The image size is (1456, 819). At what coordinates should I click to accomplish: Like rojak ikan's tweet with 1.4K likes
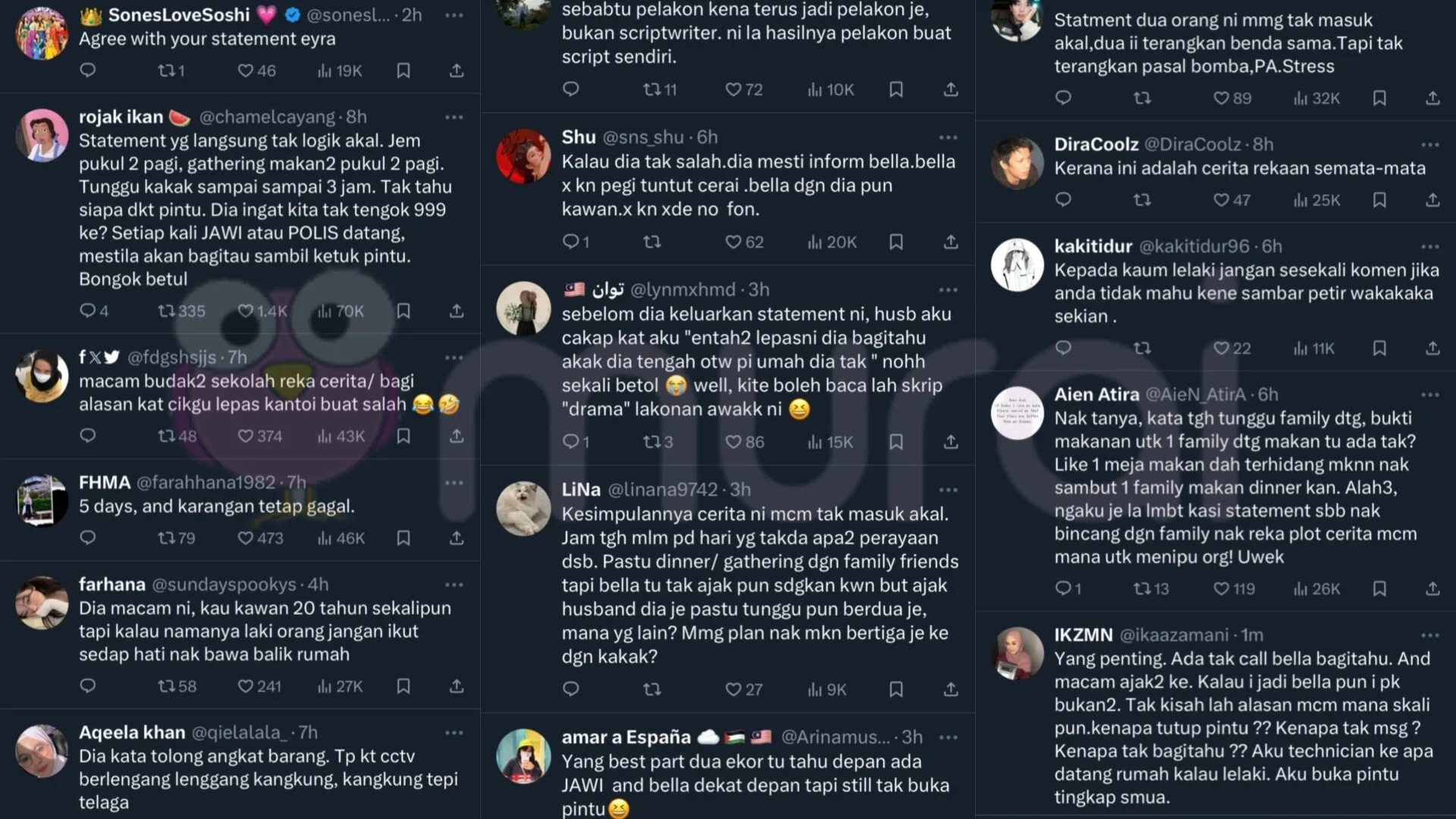tap(262, 312)
